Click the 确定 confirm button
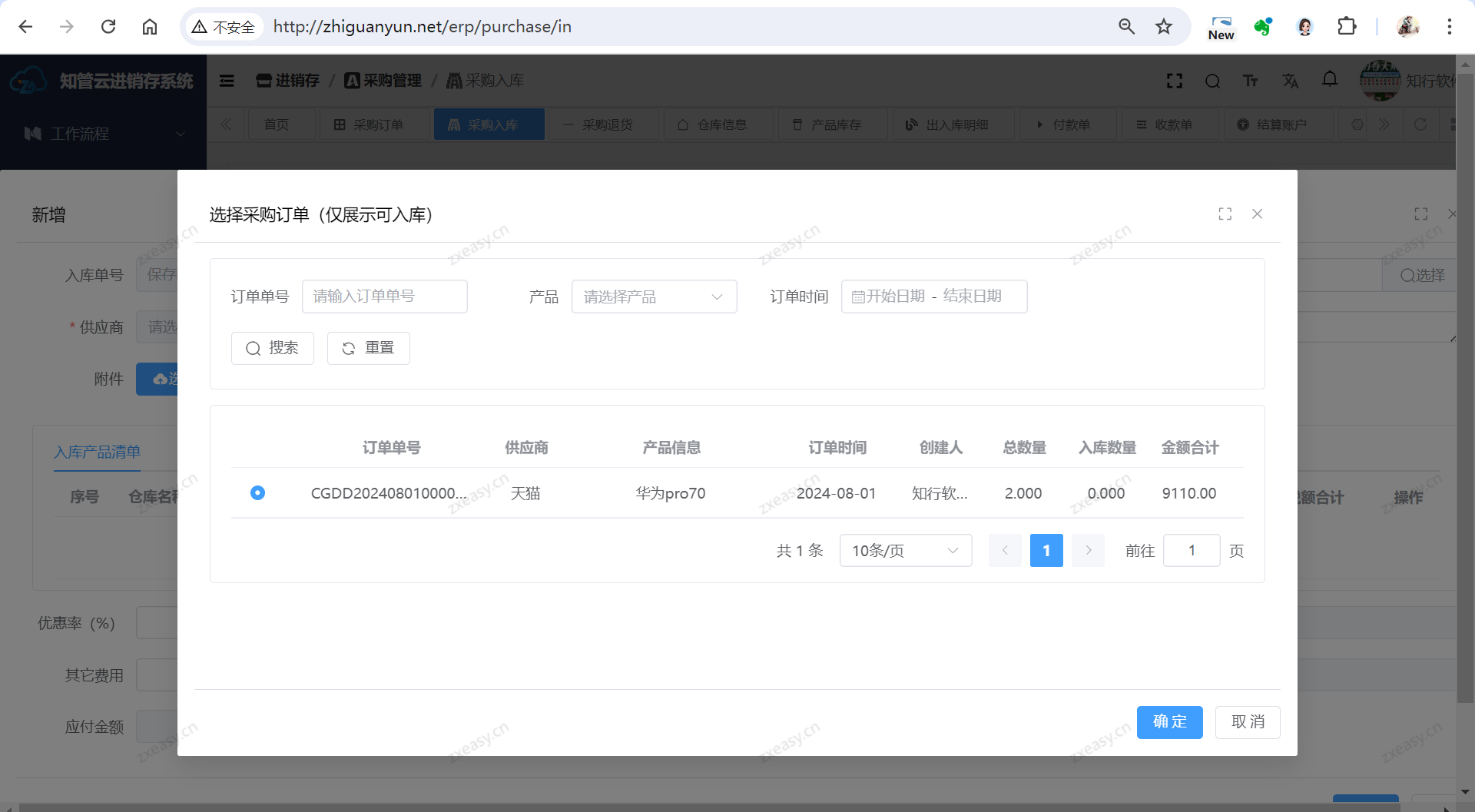This screenshot has height=812, width=1475. 1169,722
